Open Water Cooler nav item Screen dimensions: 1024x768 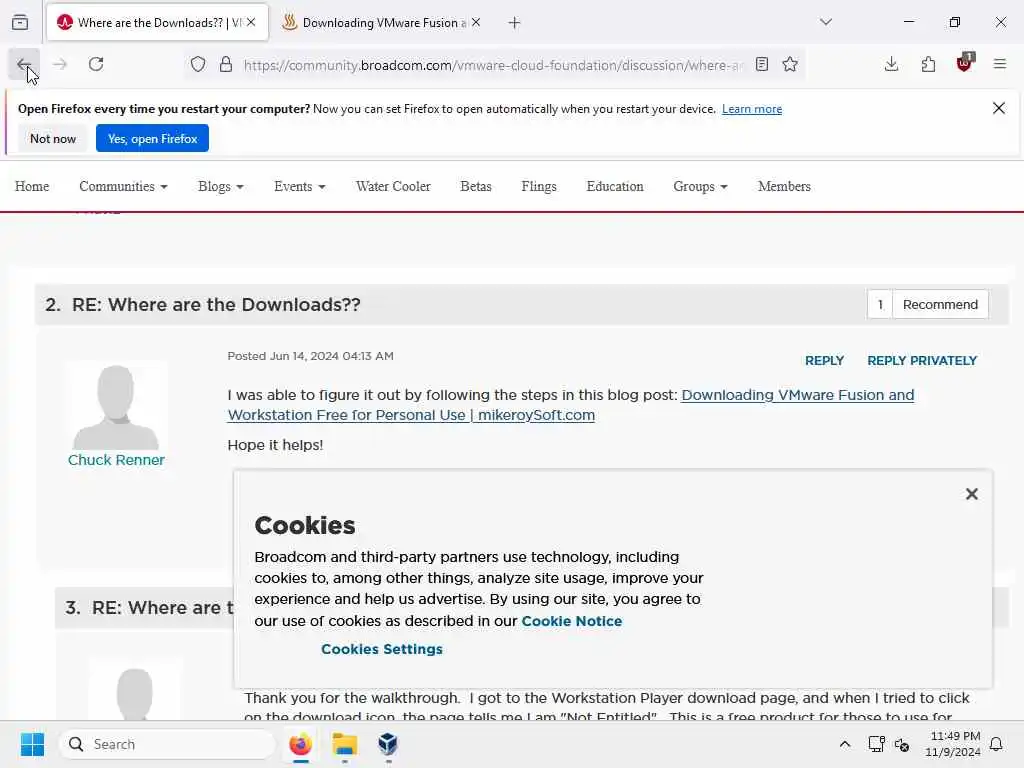393,186
